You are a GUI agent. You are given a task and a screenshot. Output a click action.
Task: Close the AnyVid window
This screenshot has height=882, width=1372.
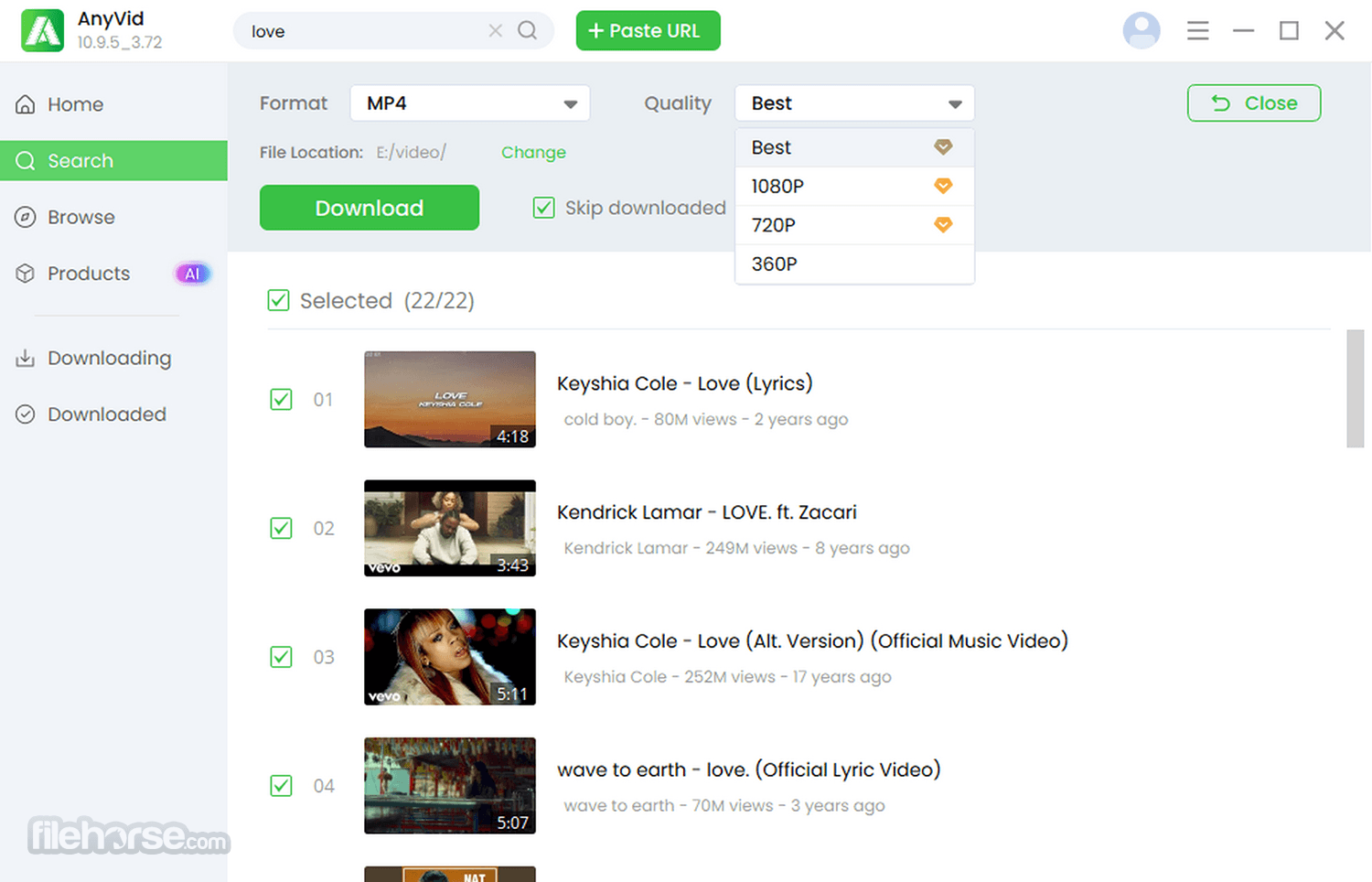click(x=1334, y=31)
